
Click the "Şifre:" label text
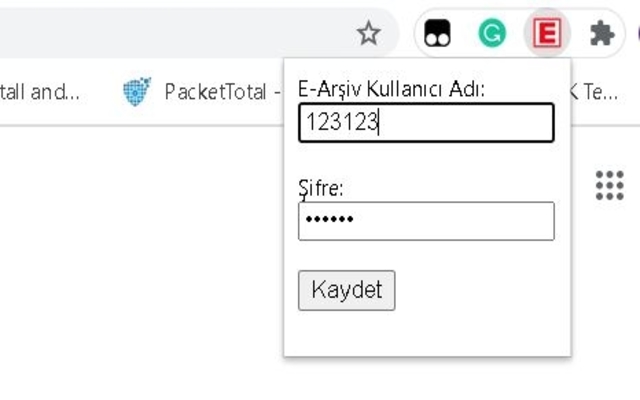321,188
